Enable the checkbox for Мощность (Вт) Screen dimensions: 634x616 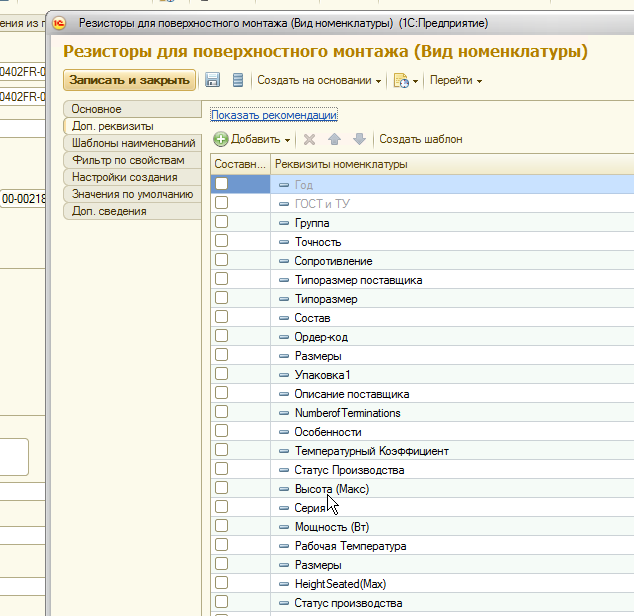coord(222,526)
